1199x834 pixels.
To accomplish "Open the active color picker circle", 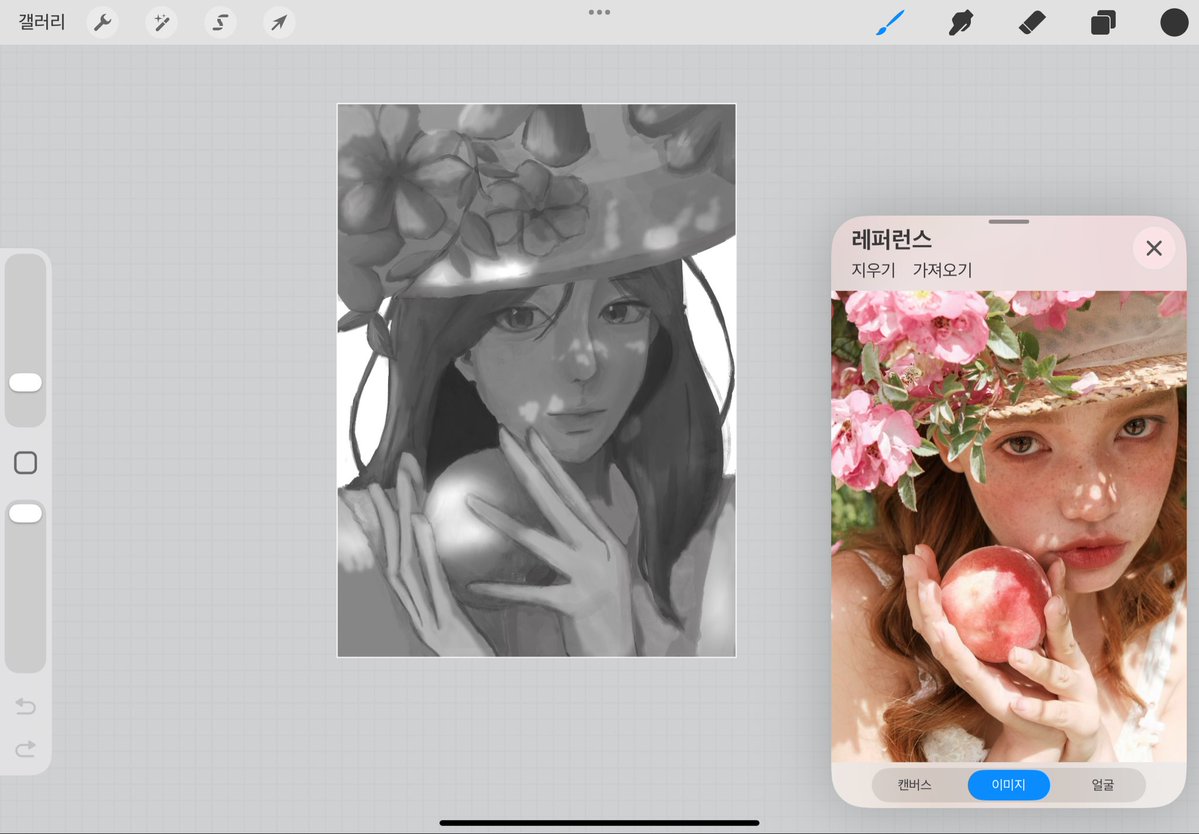I will pyautogui.click(x=1174, y=22).
